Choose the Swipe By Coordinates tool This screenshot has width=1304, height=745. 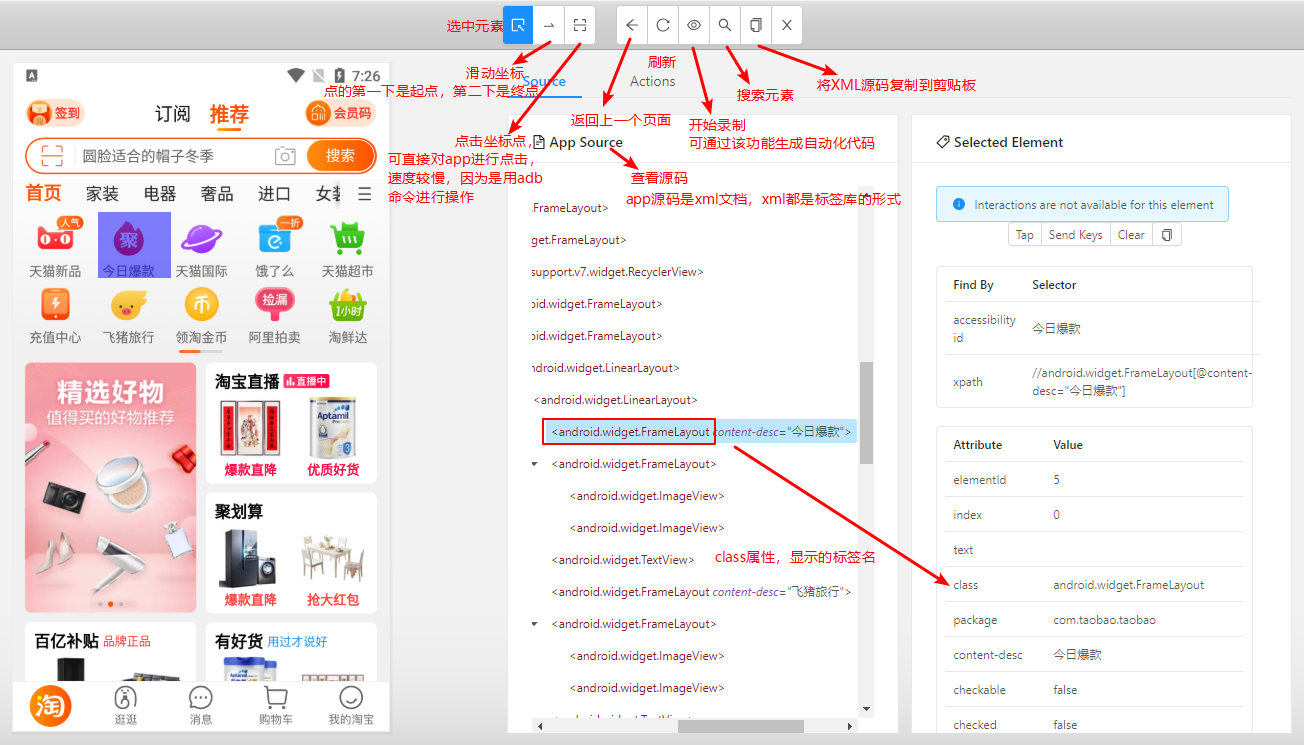[x=549, y=25]
